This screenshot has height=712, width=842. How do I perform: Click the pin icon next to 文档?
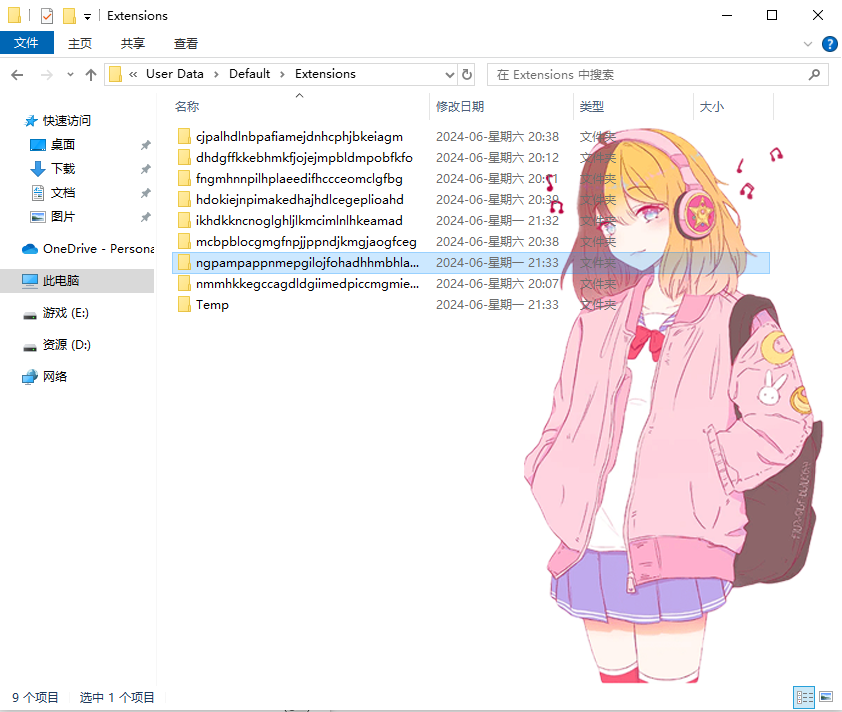(x=146, y=193)
